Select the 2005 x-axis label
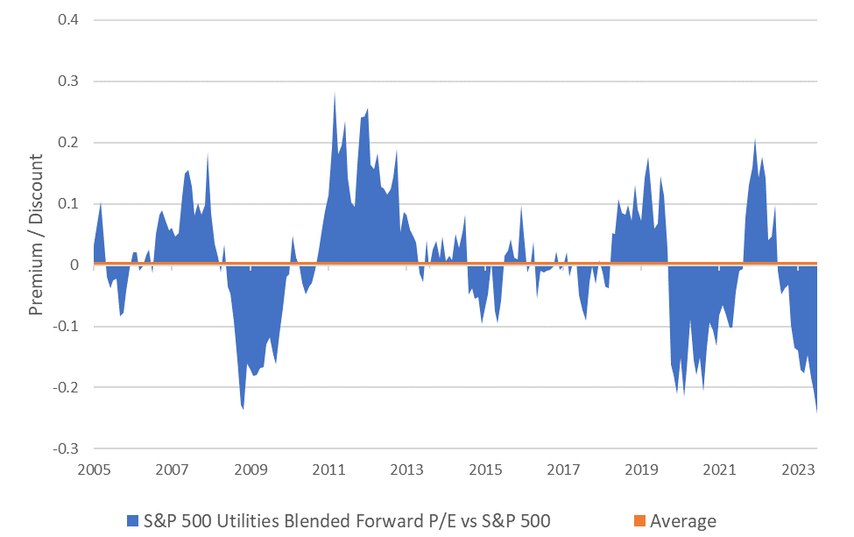 pyautogui.click(x=93, y=468)
